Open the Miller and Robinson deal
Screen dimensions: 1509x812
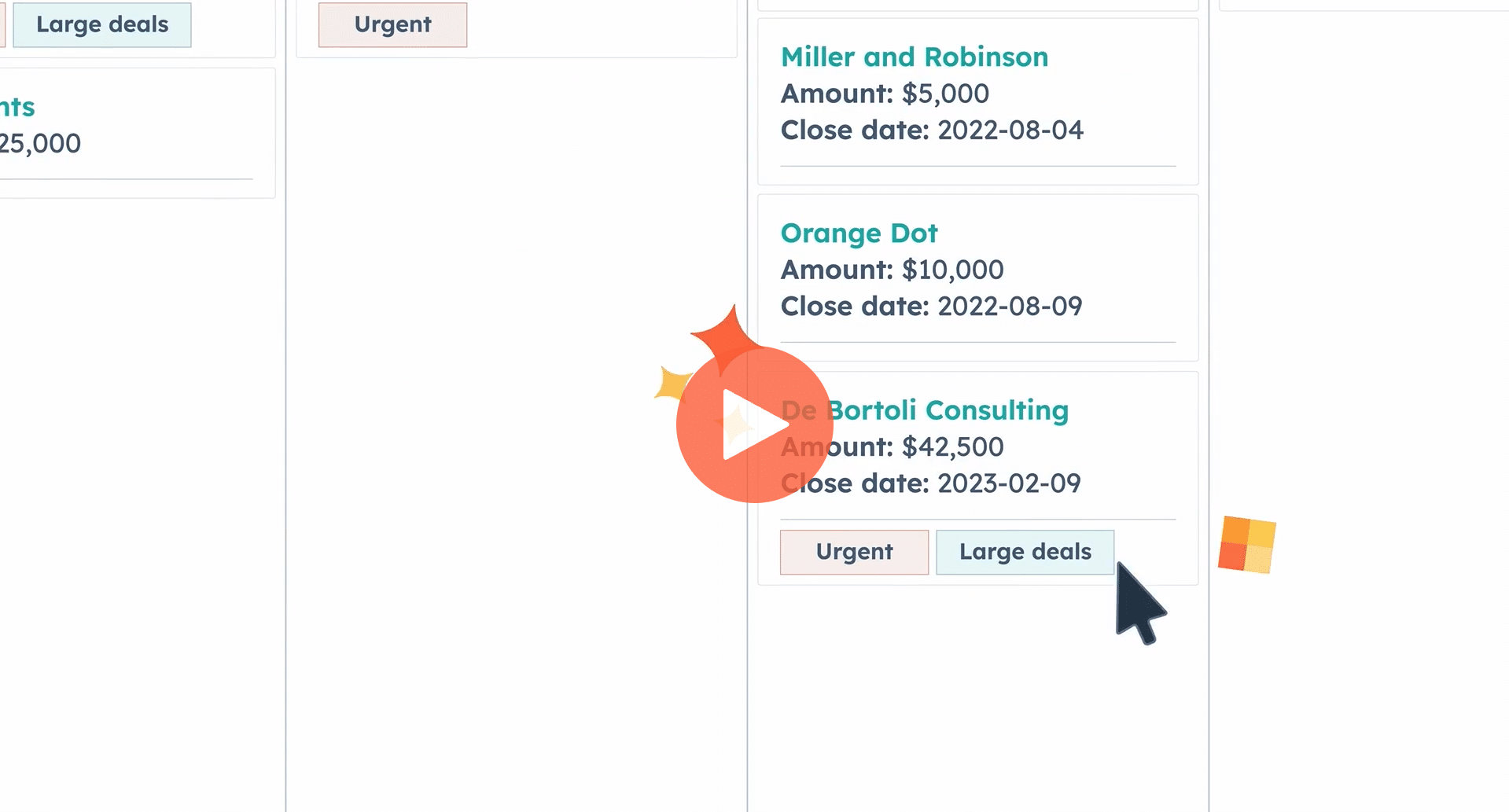coord(914,57)
